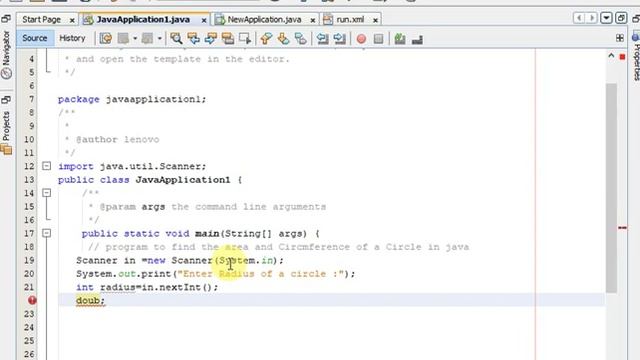Click Next Bookmark icon
The width and height of the screenshot is (640, 360).
coord(283,38)
